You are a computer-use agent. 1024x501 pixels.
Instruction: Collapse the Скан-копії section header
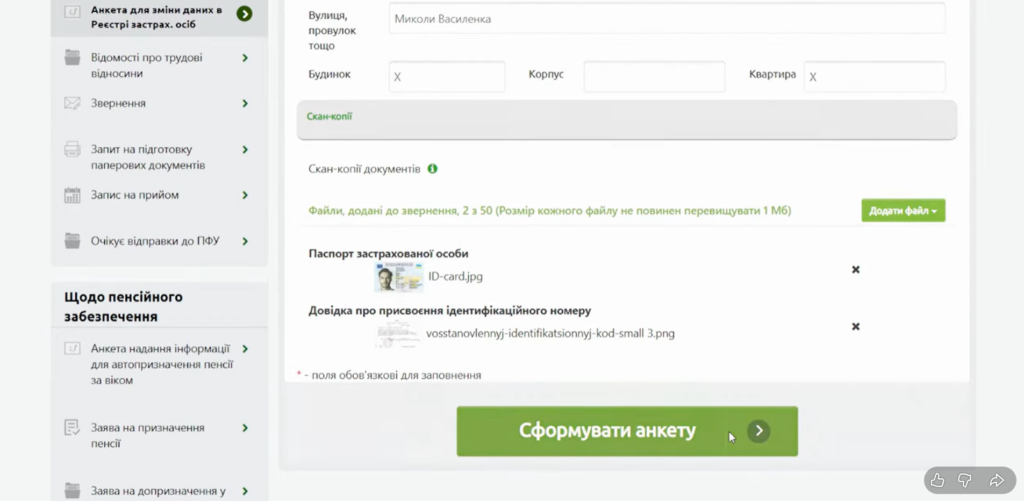point(626,118)
